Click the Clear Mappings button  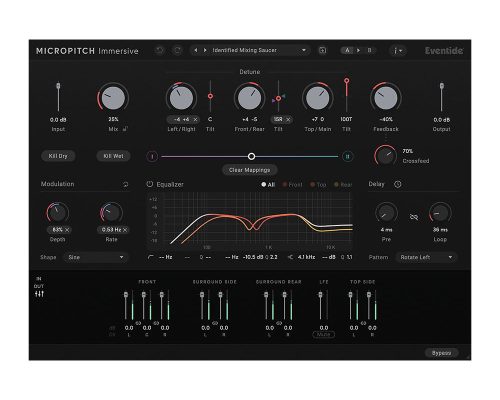point(249,170)
